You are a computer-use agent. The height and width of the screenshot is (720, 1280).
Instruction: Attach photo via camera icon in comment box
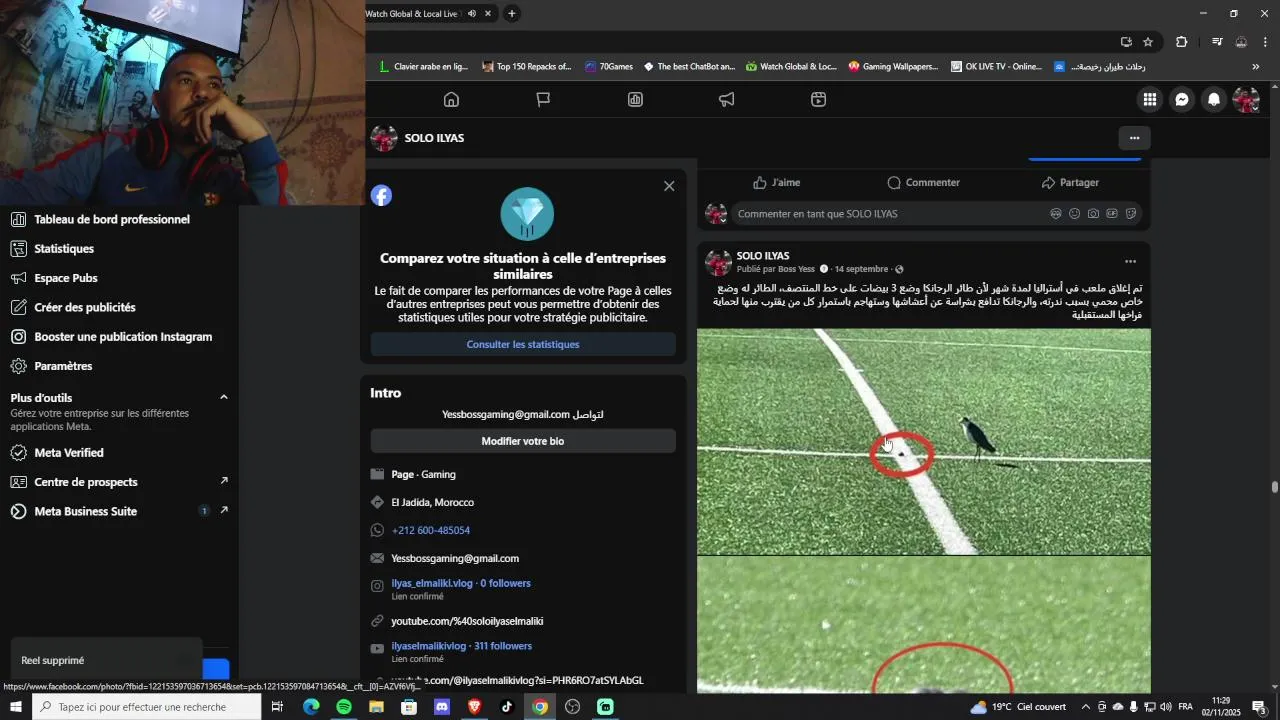coord(1093,214)
